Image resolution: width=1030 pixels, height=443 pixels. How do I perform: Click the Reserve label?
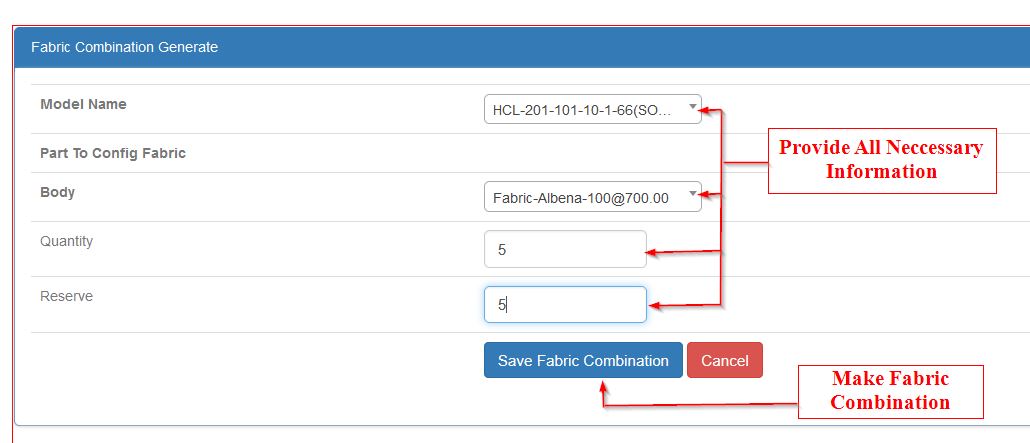click(66, 296)
